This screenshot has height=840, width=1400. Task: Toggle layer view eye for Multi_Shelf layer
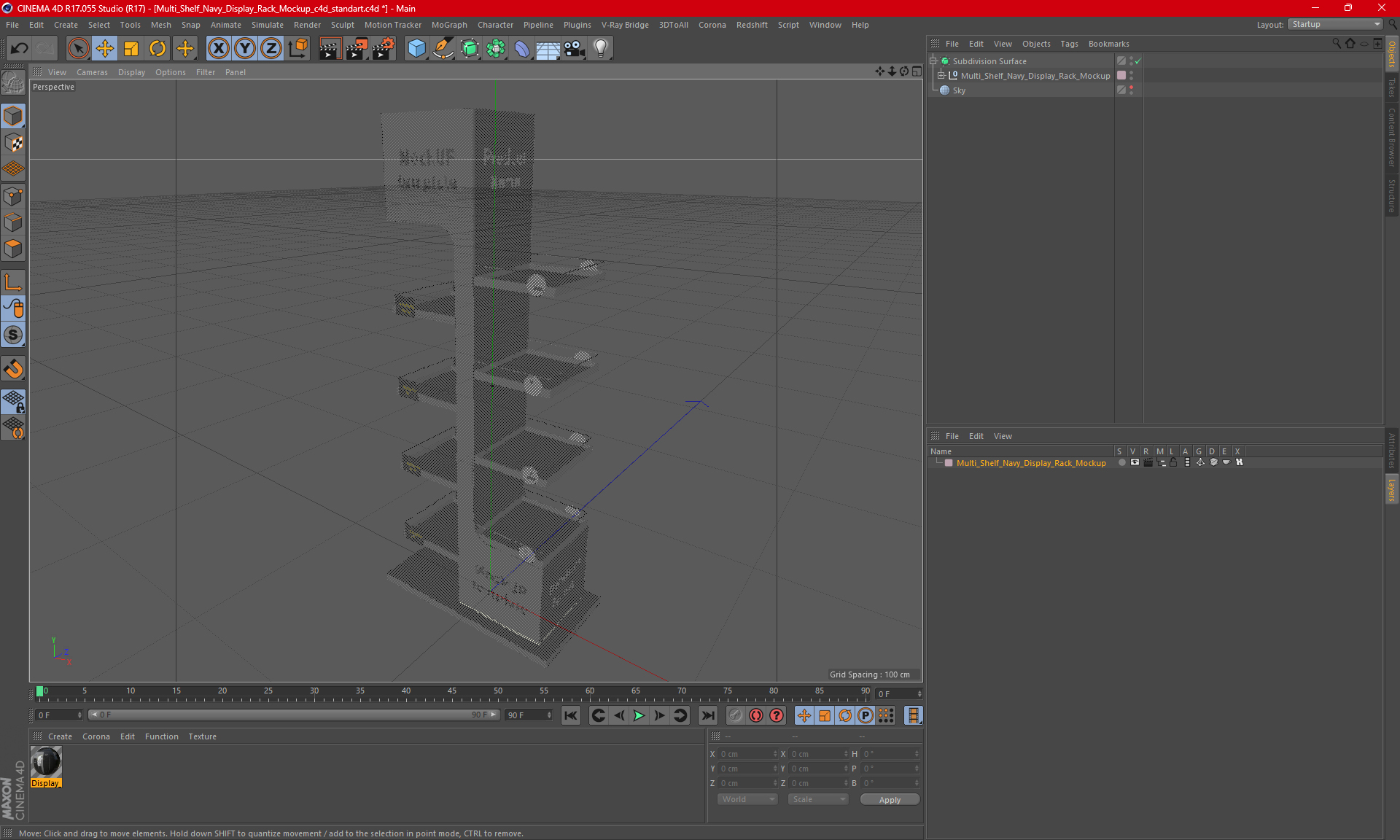tap(1135, 462)
